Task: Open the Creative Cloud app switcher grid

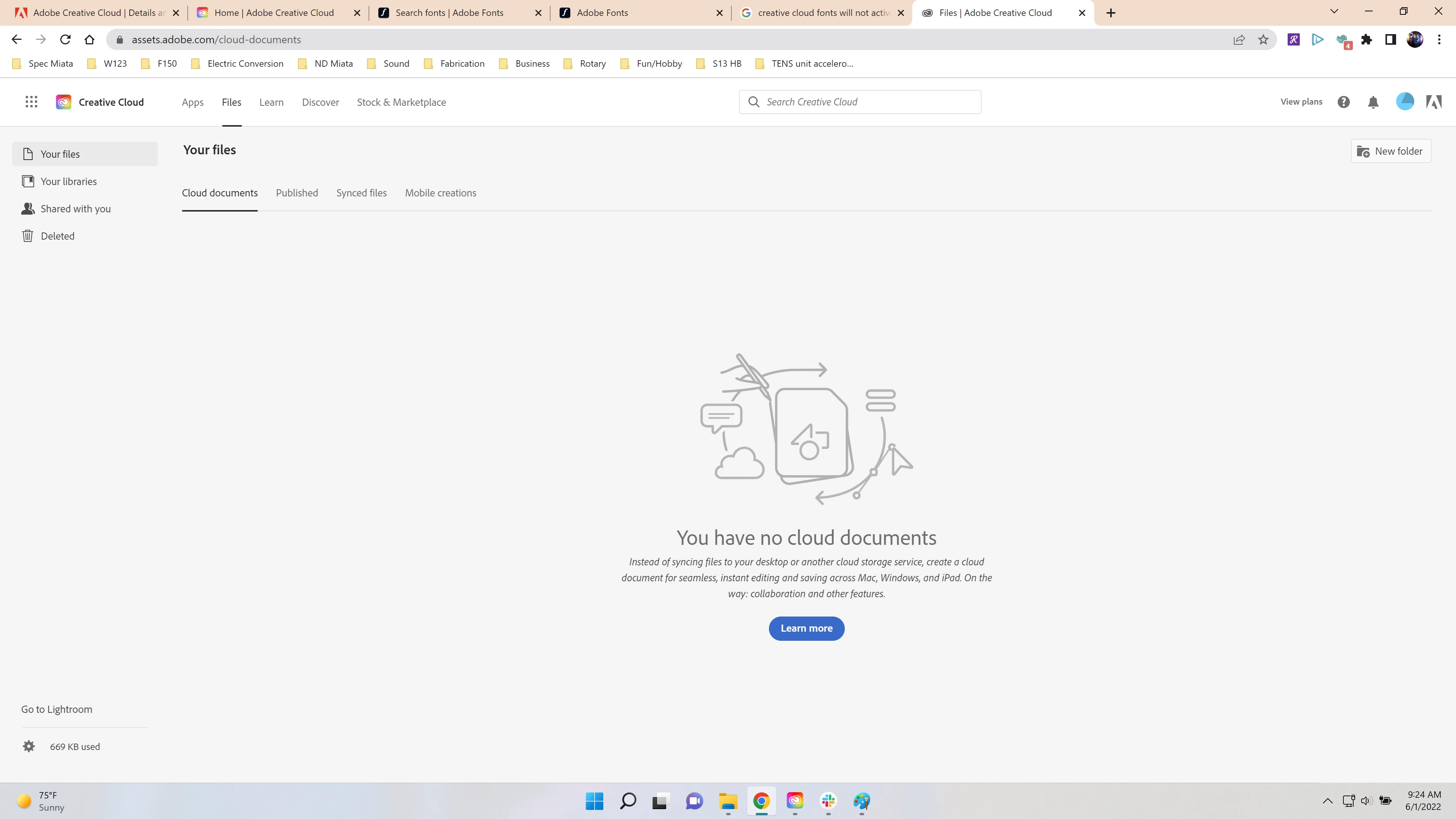Action: click(31, 102)
